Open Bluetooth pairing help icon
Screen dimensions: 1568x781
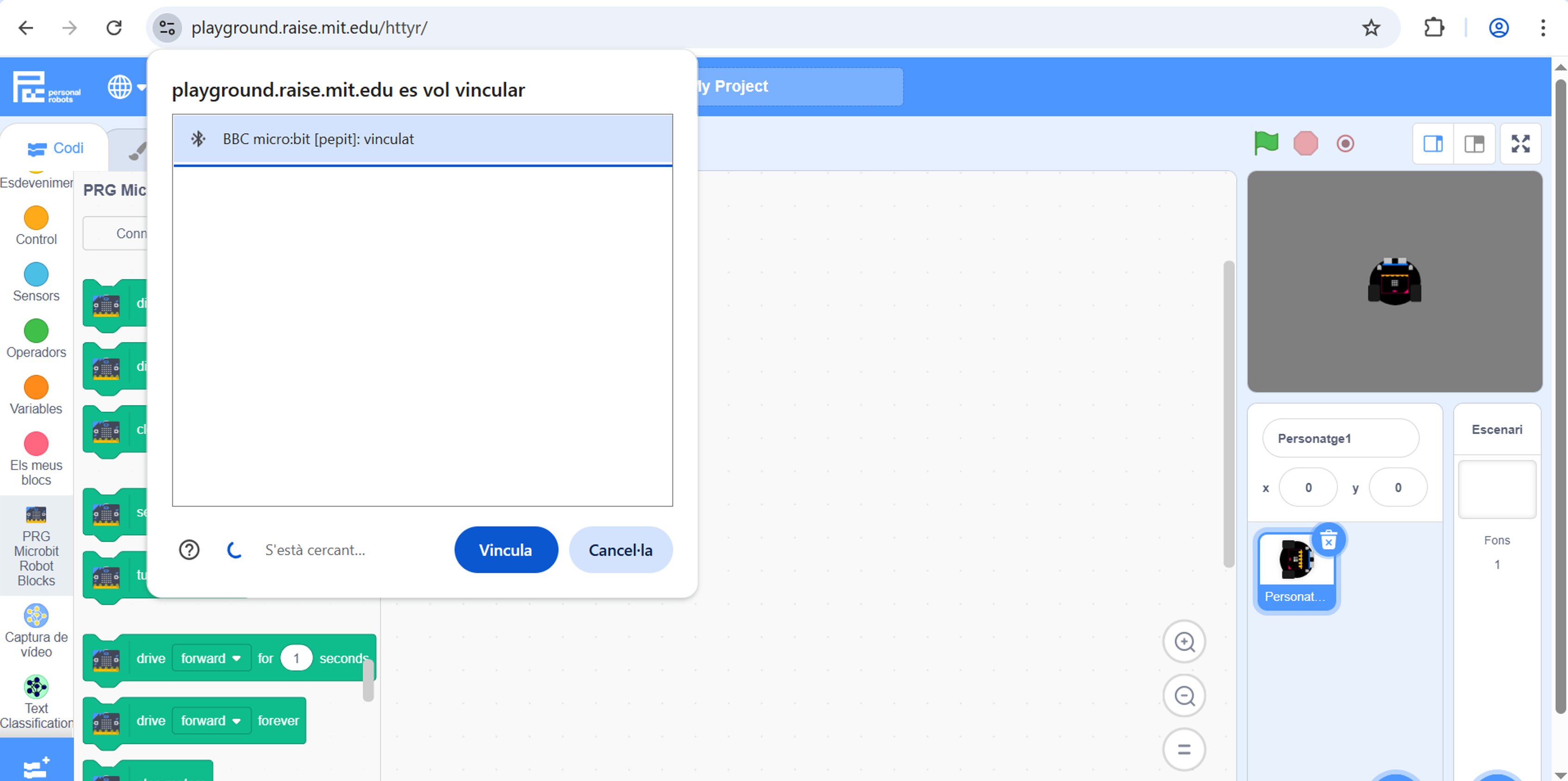[189, 550]
